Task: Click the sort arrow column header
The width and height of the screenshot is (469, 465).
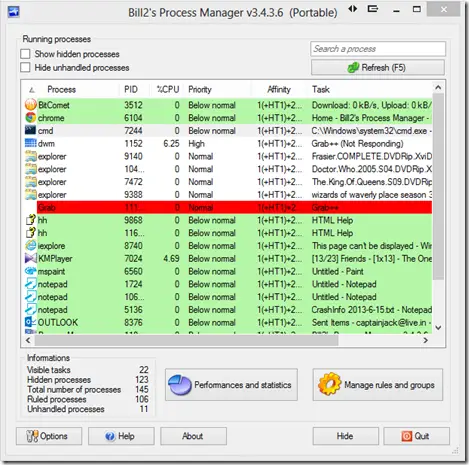Action: (32, 90)
